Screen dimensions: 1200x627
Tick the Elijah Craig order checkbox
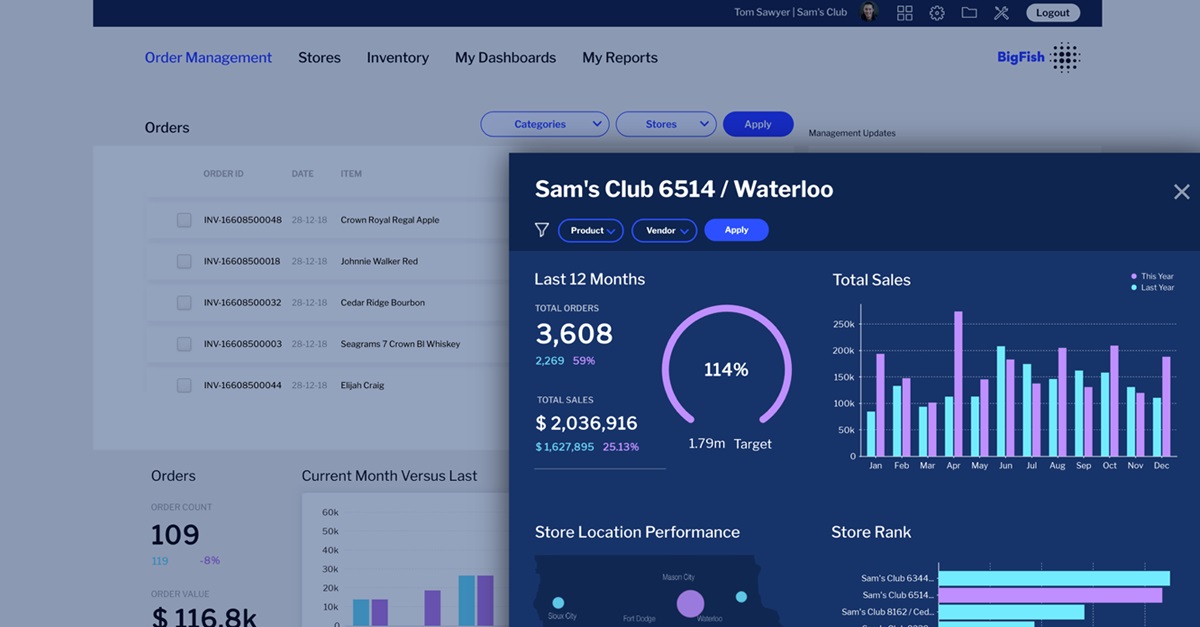pyautogui.click(x=184, y=385)
